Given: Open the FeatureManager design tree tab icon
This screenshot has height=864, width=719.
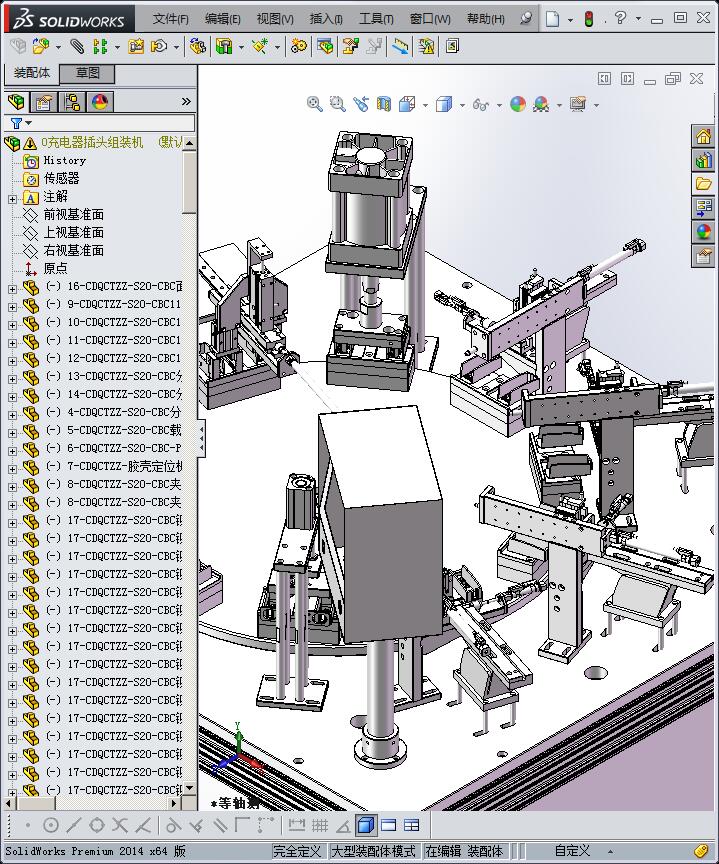Looking at the screenshot, I should point(17,102).
